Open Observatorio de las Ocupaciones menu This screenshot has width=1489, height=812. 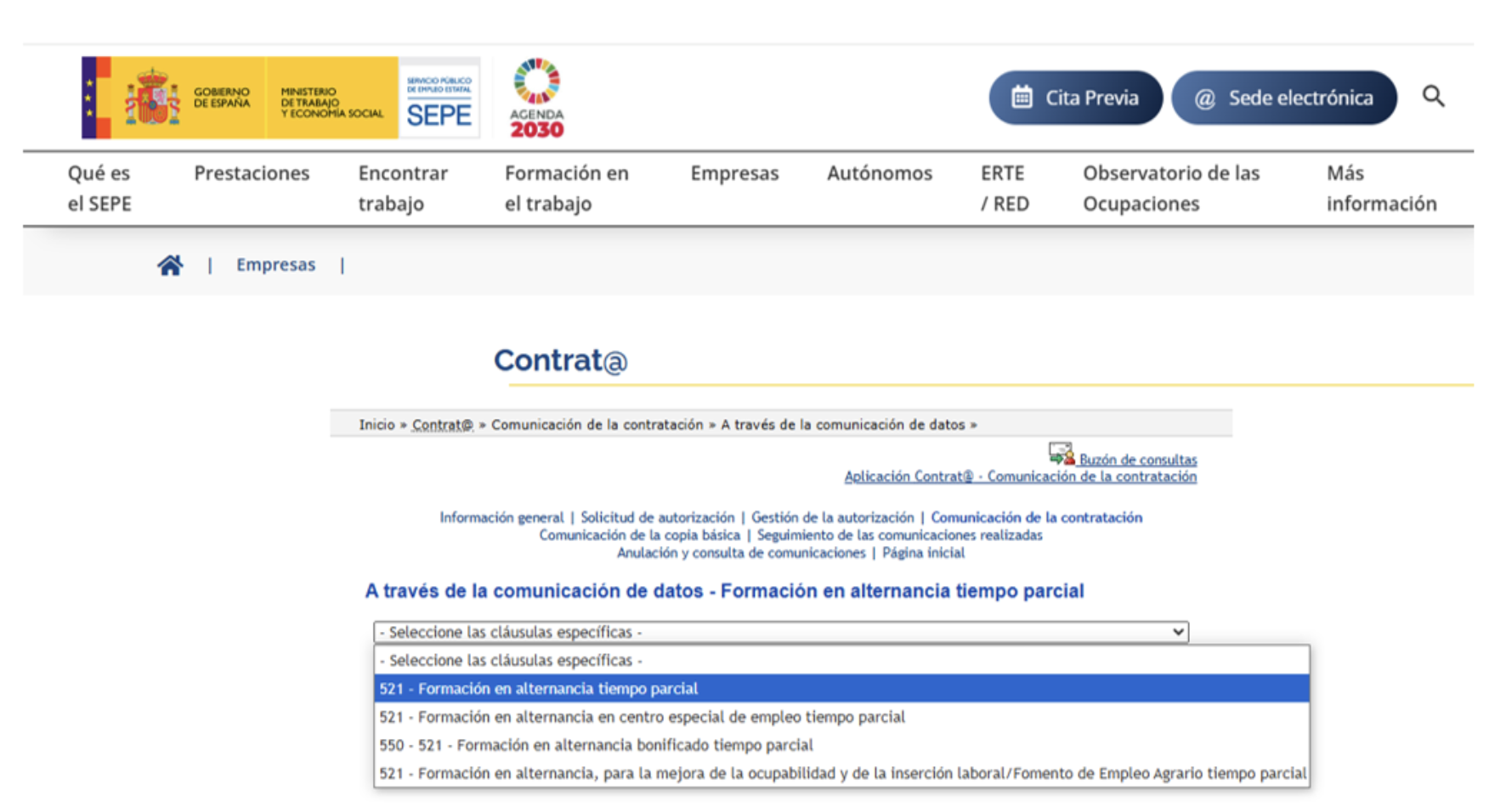[x=1171, y=189]
